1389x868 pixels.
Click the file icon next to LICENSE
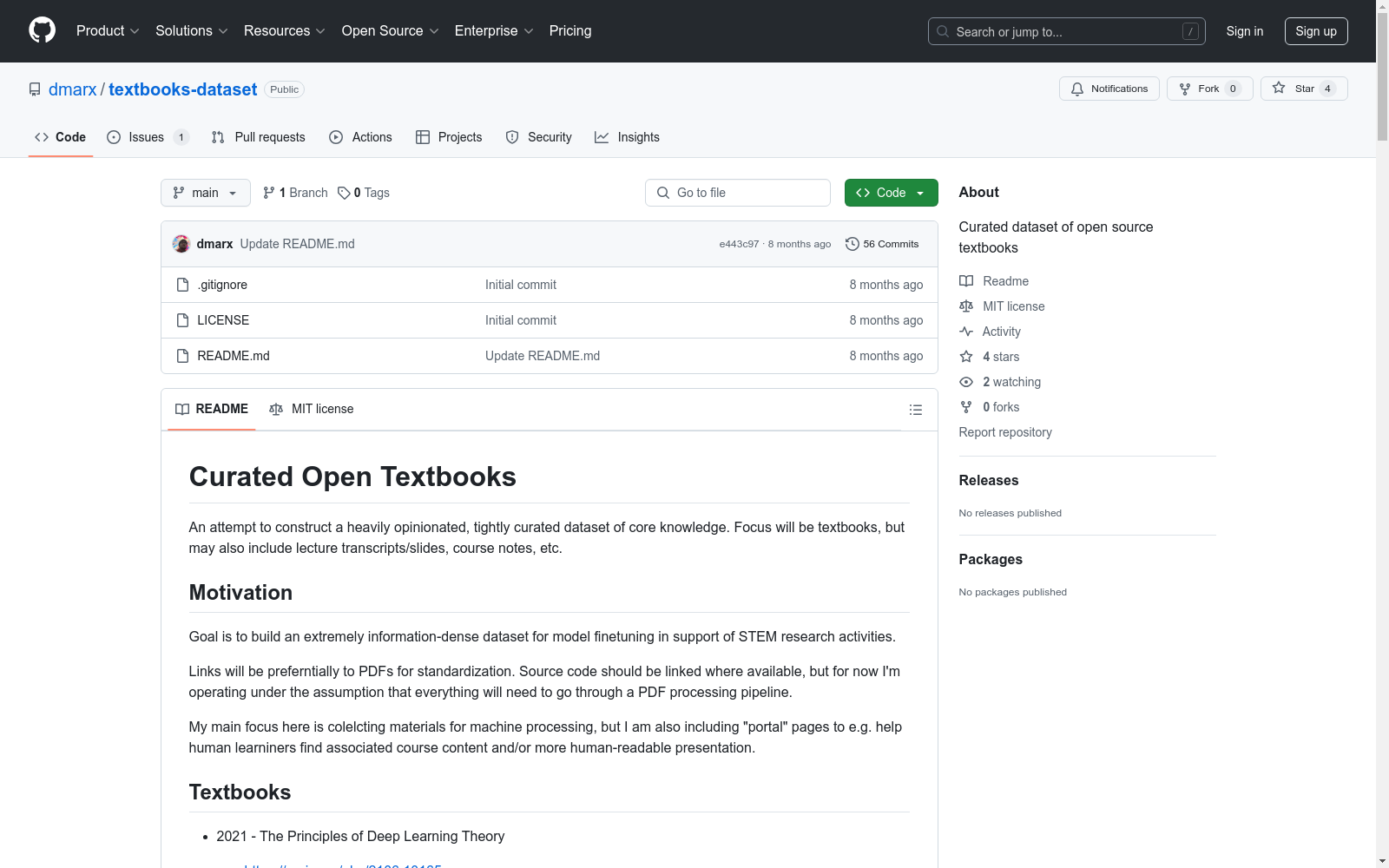coord(182,320)
